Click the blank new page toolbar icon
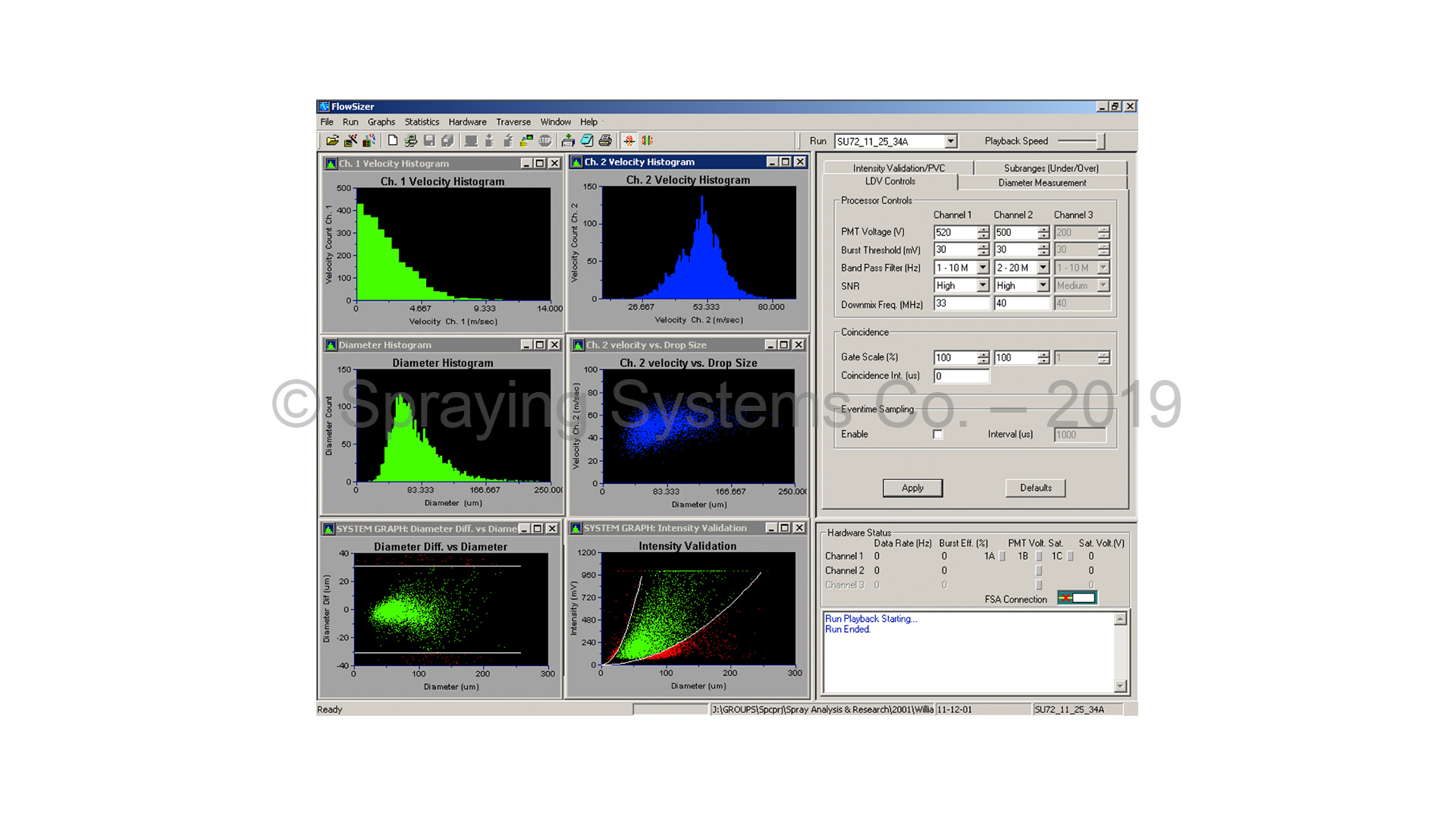 point(392,141)
